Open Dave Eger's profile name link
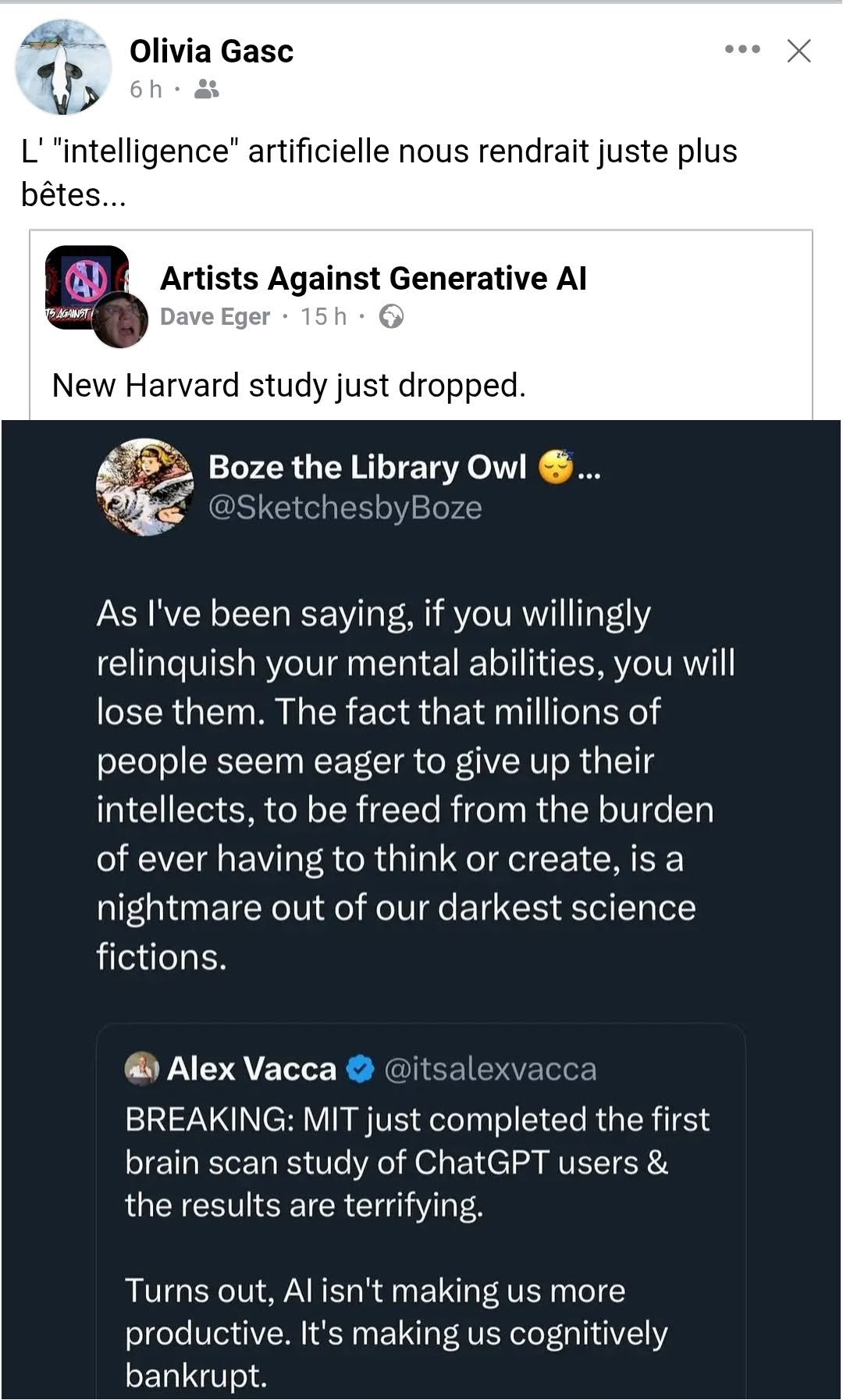The height and width of the screenshot is (1400, 843). point(215,316)
